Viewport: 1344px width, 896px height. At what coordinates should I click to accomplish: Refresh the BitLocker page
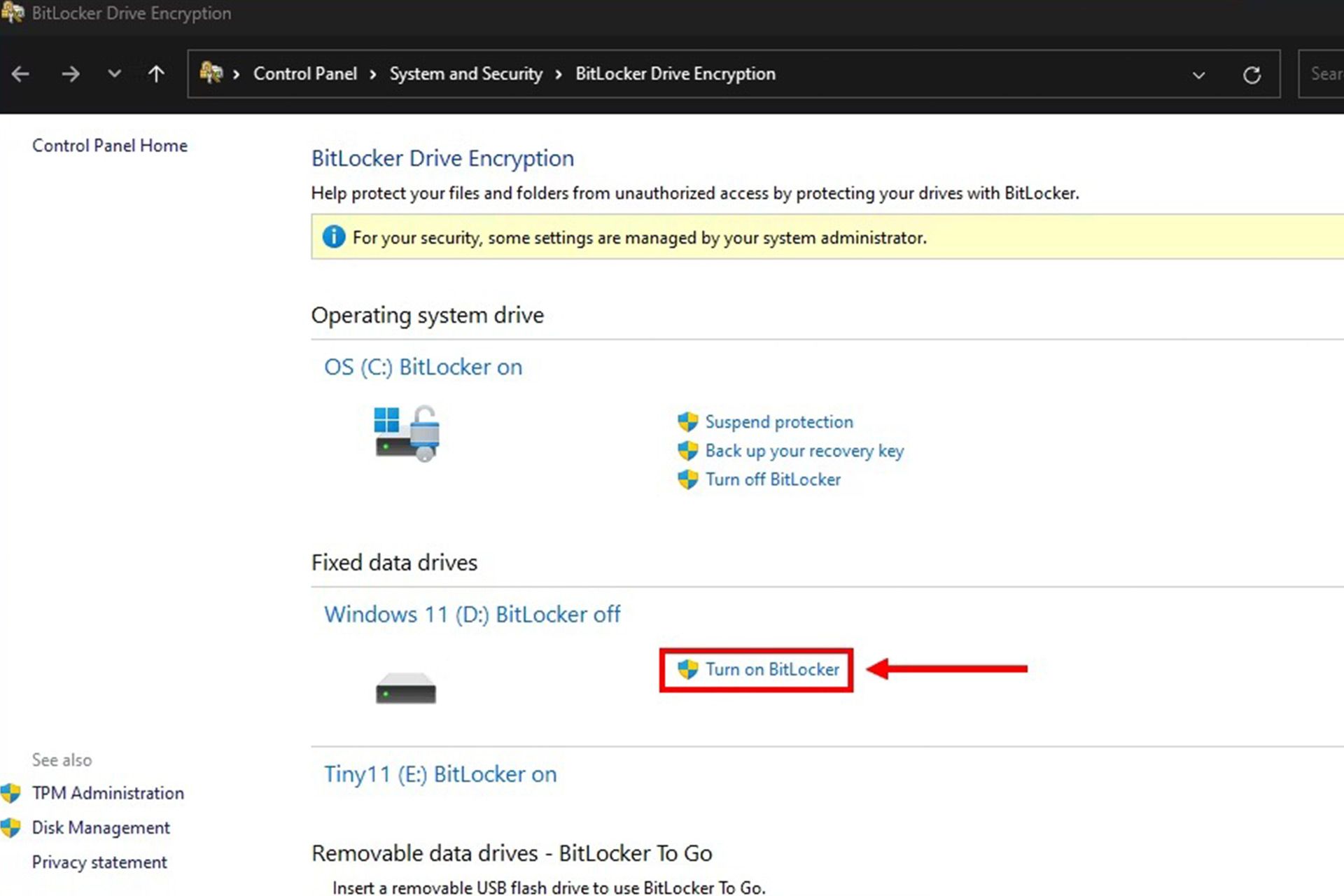pyautogui.click(x=1252, y=74)
